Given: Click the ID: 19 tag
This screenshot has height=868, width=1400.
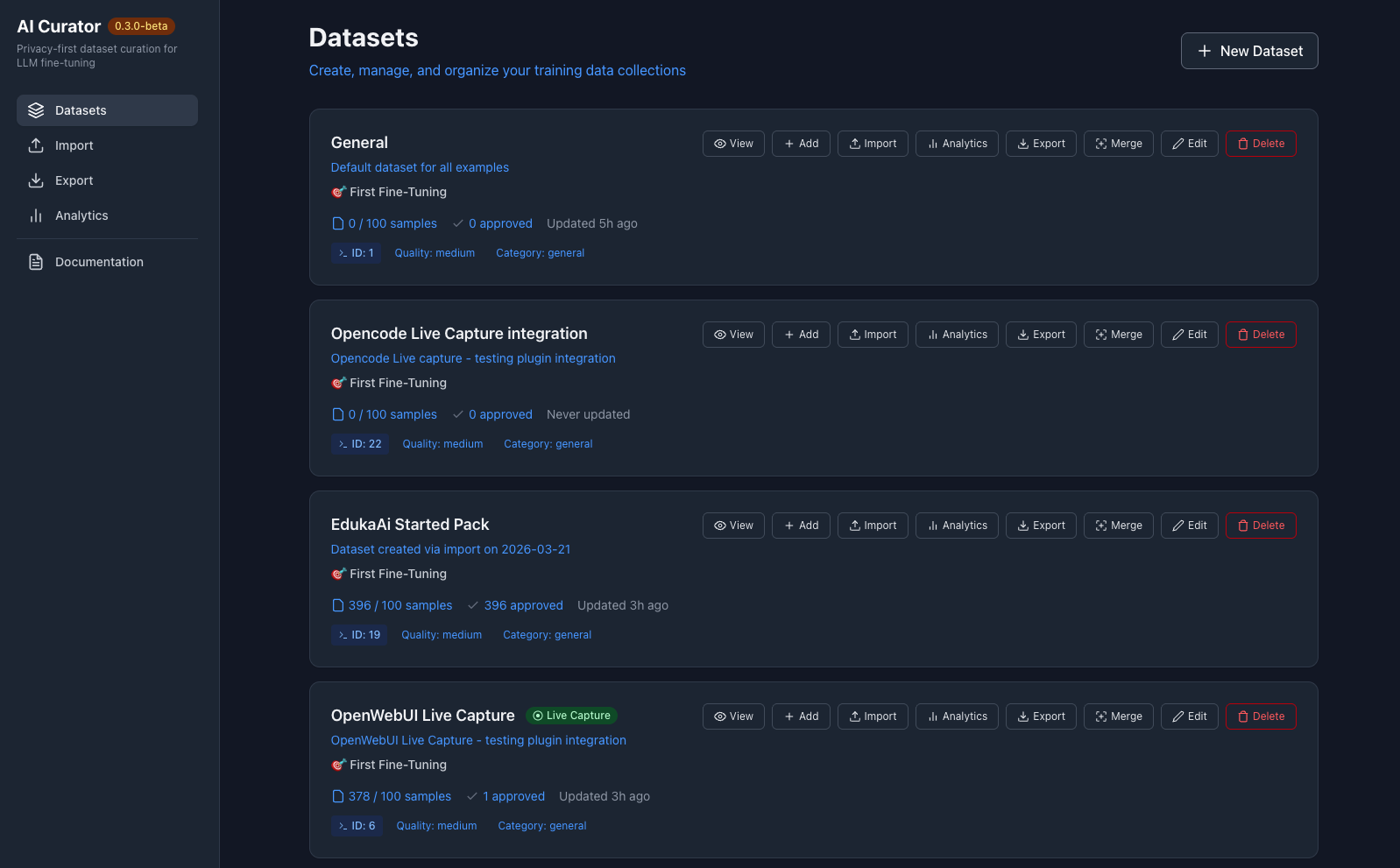Looking at the screenshot, I should pyautogui.click(x=359, y=635).
